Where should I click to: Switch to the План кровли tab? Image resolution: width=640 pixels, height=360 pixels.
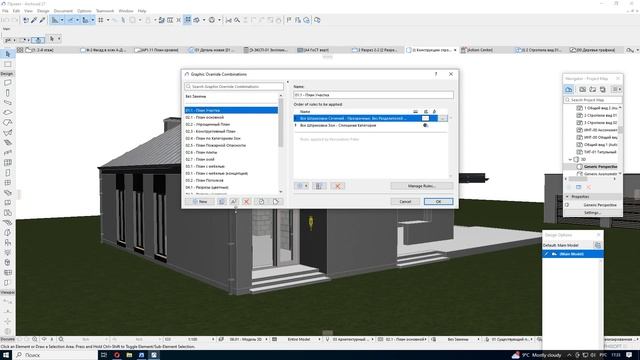click(x=160, y=50)
